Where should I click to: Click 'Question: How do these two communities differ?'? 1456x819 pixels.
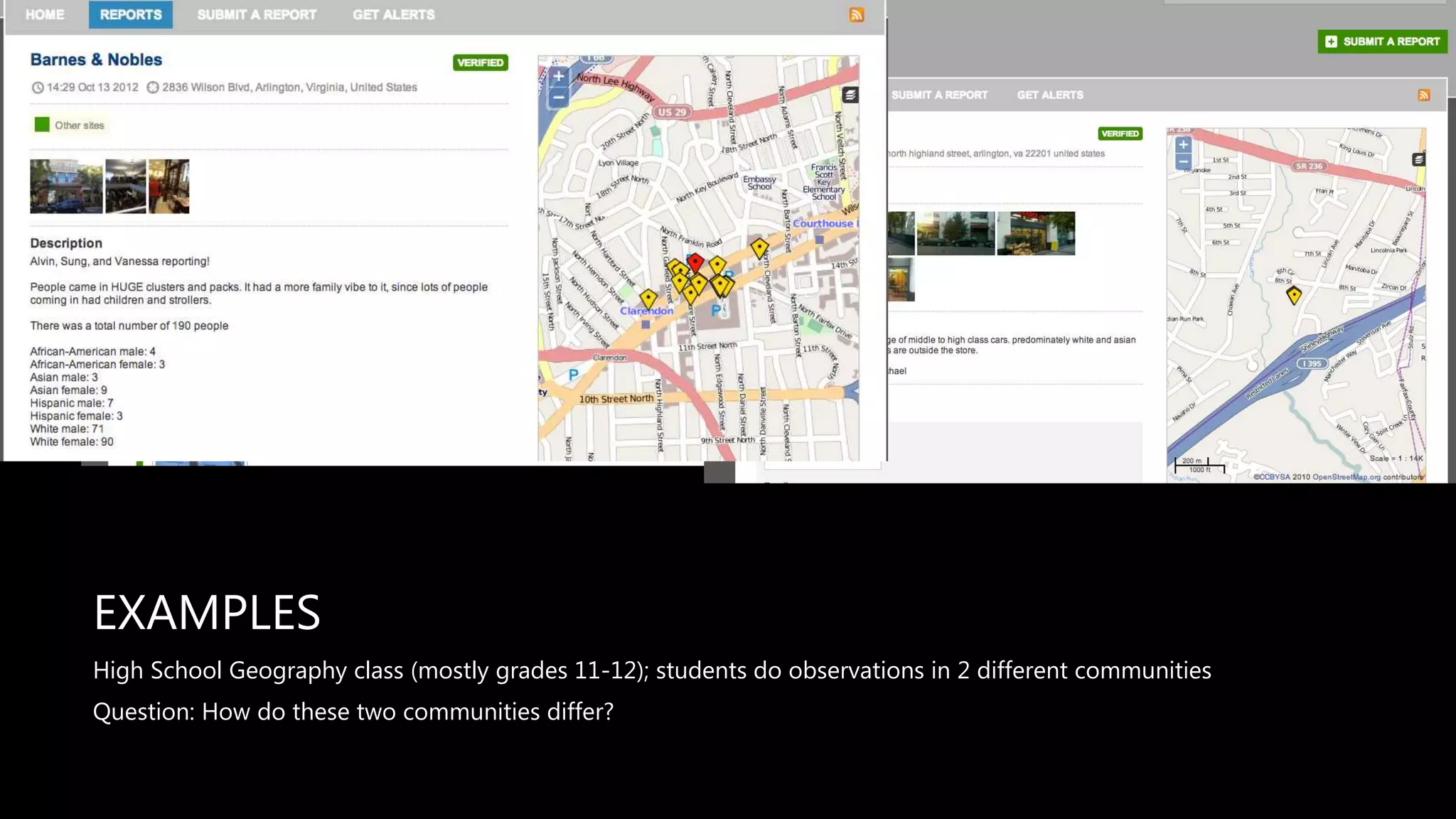[x=353, y=712]
